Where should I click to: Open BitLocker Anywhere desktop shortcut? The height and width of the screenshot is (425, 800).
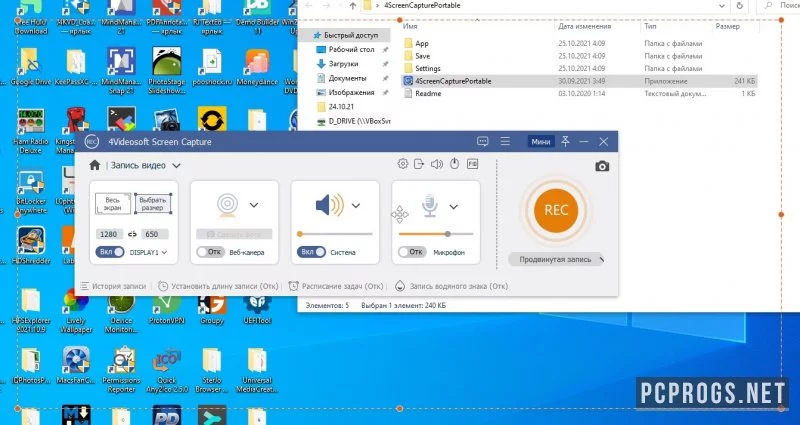tap(31, 192)
